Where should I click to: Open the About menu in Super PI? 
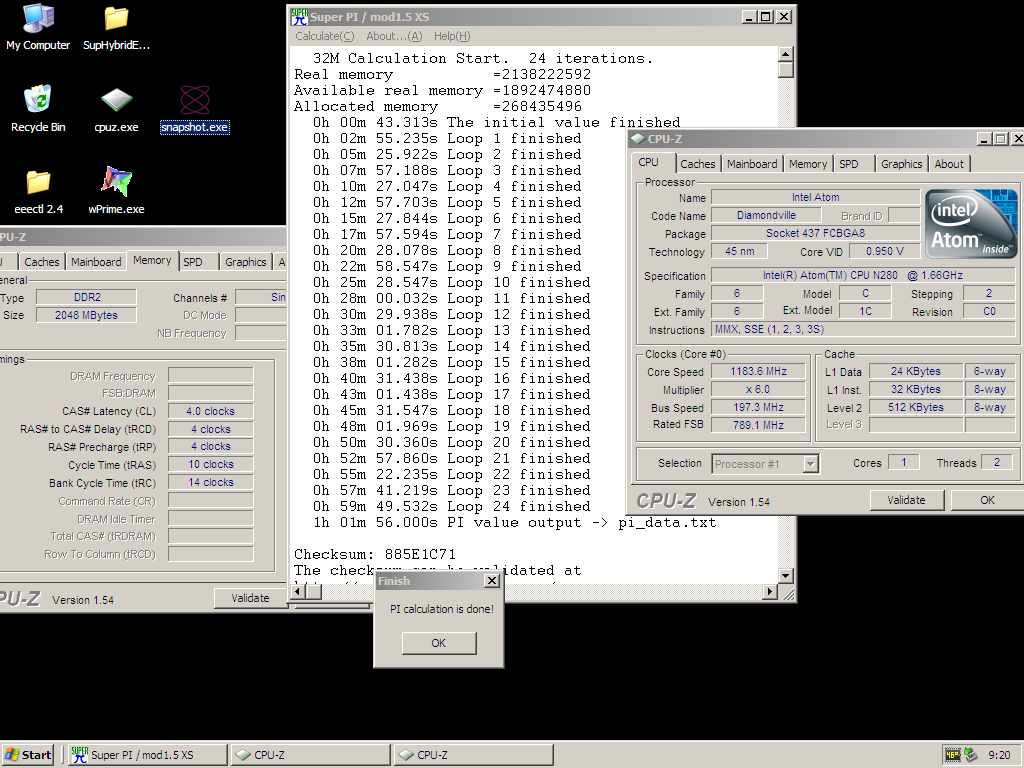pos(394,37)
